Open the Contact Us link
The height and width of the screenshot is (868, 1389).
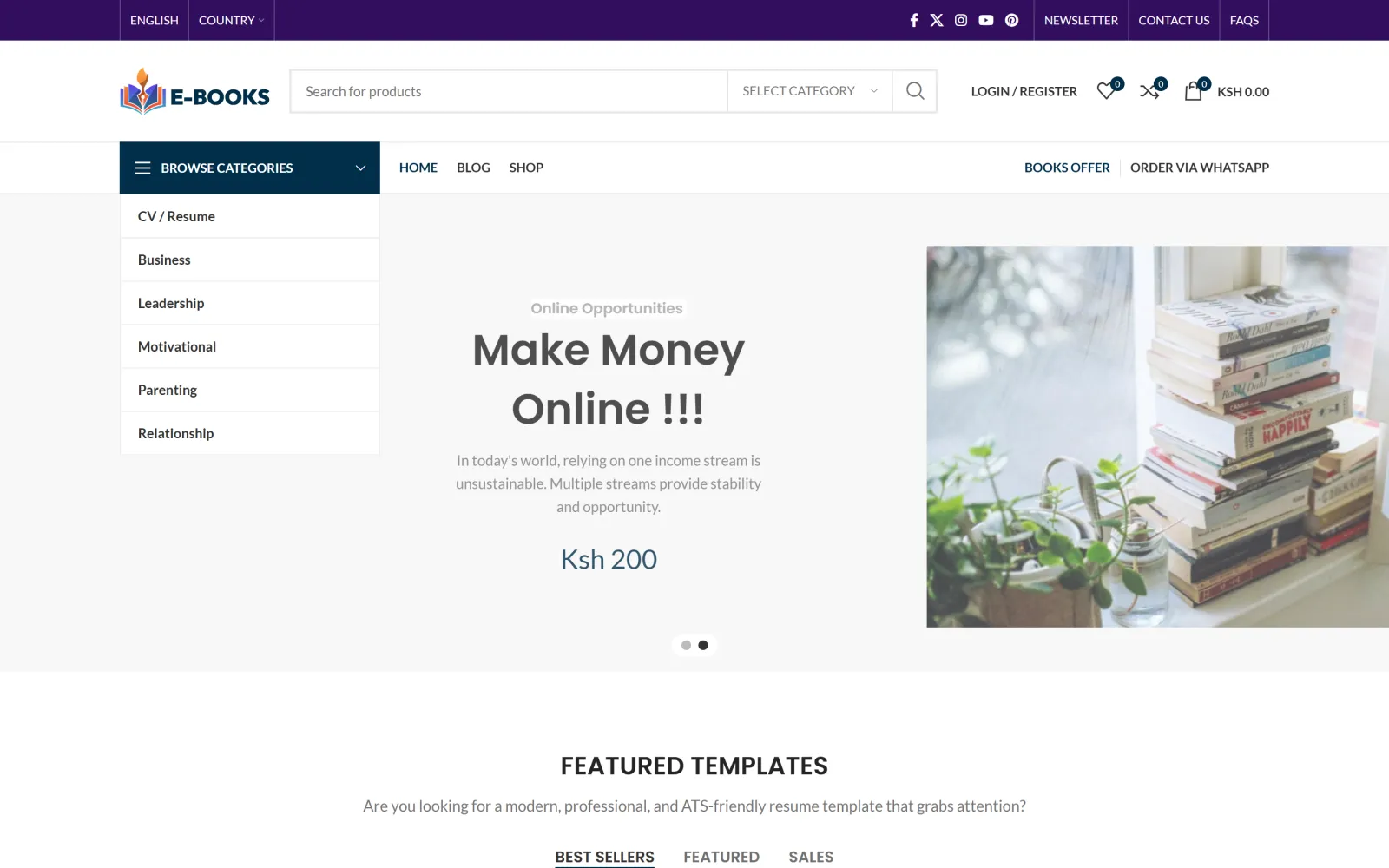pyautogui.click(x=1174, y=20)
